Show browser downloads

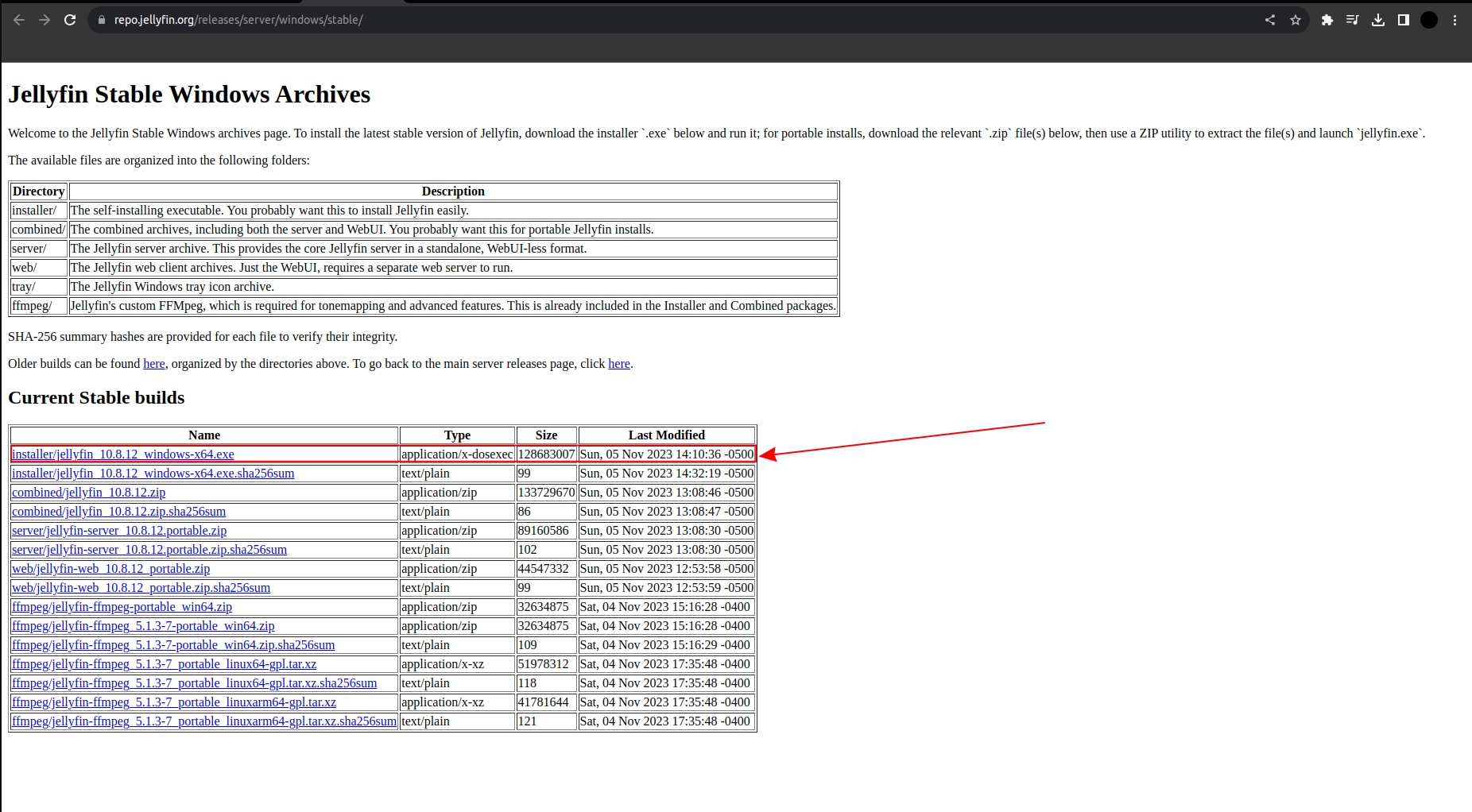[1378, 20]
